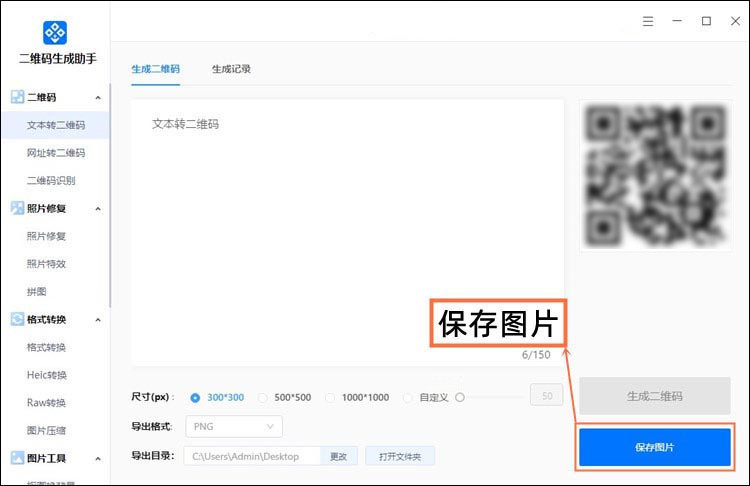The width and height of the screenshot is (750, 486).
Task: Open 文本转二维码 in the sidebar
Action: coord(56,125)
